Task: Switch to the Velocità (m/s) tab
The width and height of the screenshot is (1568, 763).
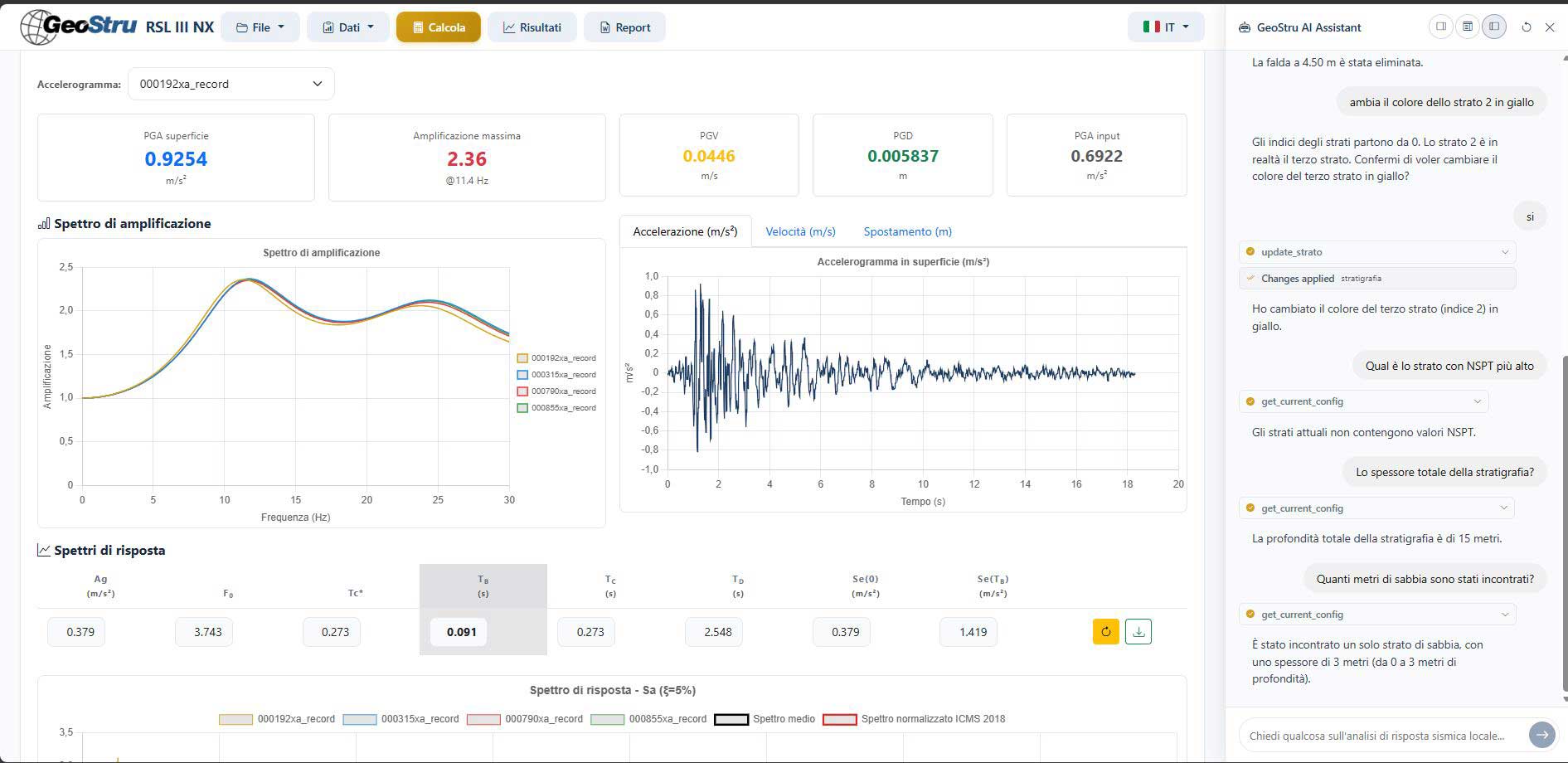Action: pyautogui.click(x=800, y=231)
